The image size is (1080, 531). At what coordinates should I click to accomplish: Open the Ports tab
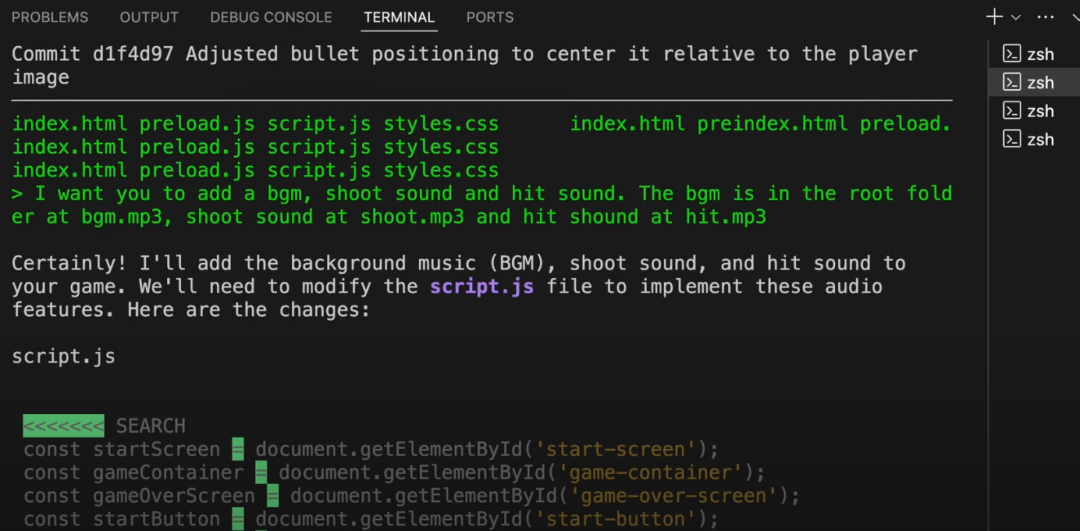pyautogui.click(x=490, y=17)
